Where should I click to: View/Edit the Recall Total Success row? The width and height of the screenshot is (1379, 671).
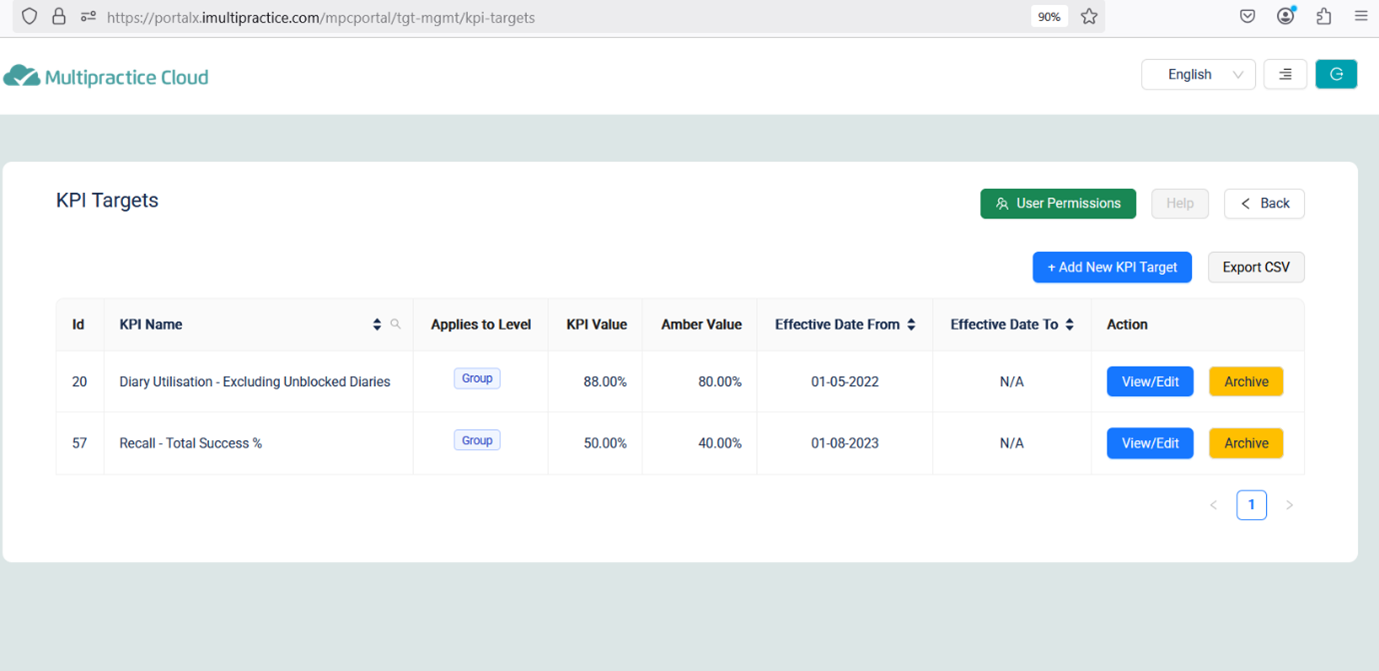[1150, 443]
